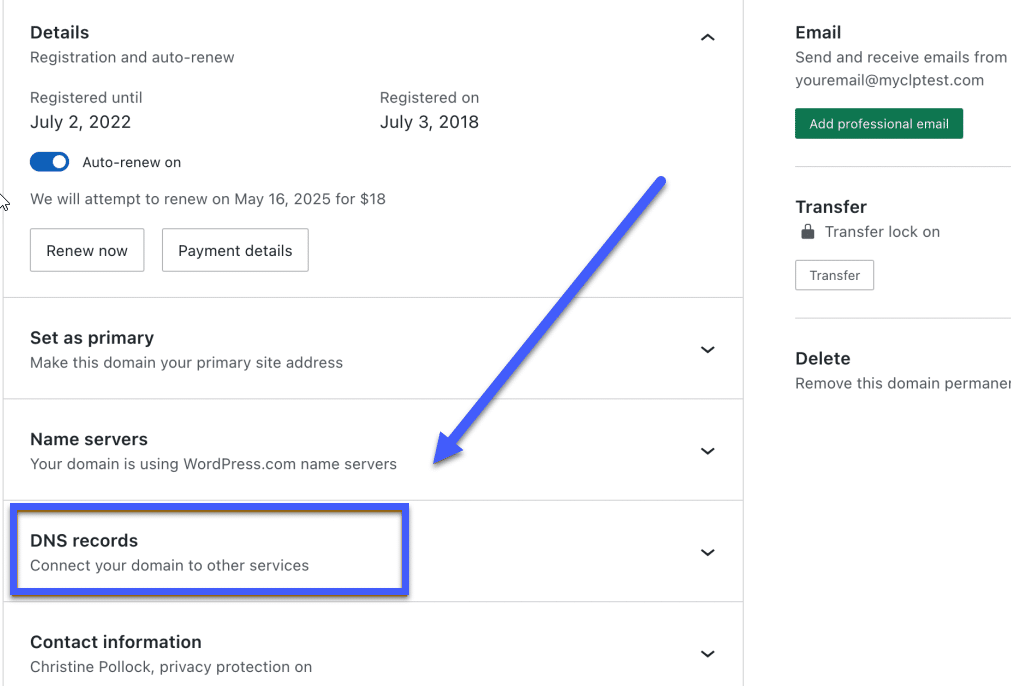Click the outlined Transfer button
The height and width of the screenshot is (686, 1011).
coord(834,275)
